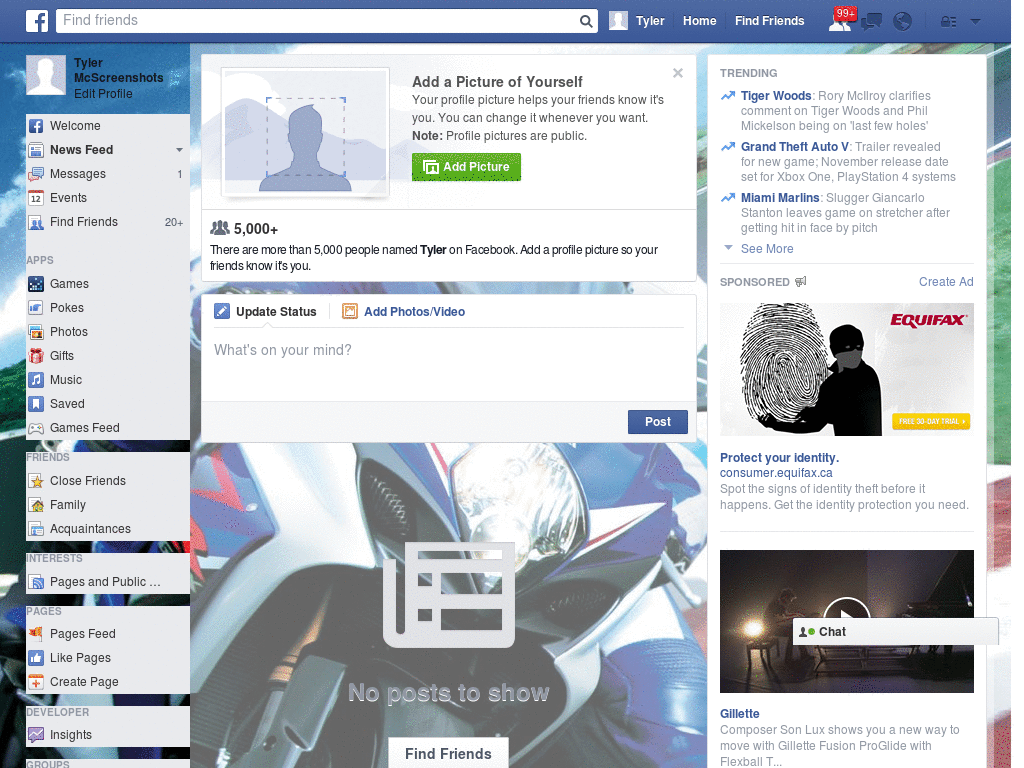The height and width of the screenshot is (768, 1024).
Task: Open the Tiger Woods trending topic
Action: [x=776, y=96]
